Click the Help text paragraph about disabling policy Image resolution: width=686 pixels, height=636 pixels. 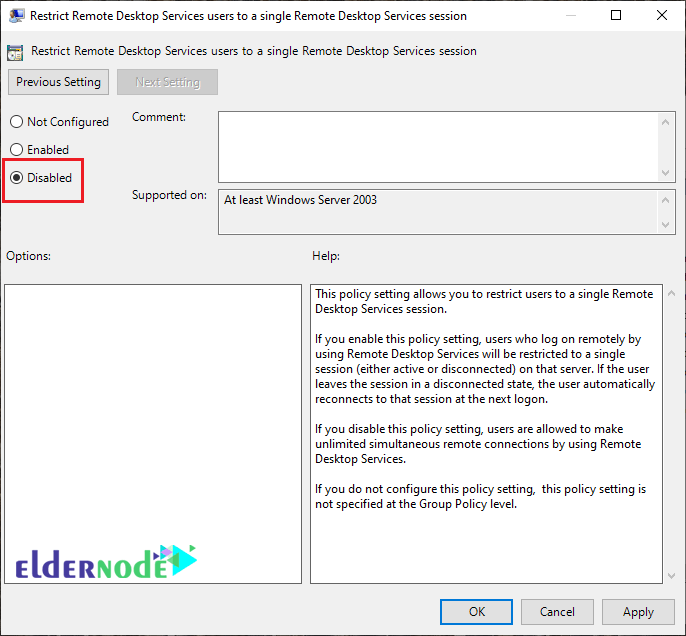click(478, 444)
